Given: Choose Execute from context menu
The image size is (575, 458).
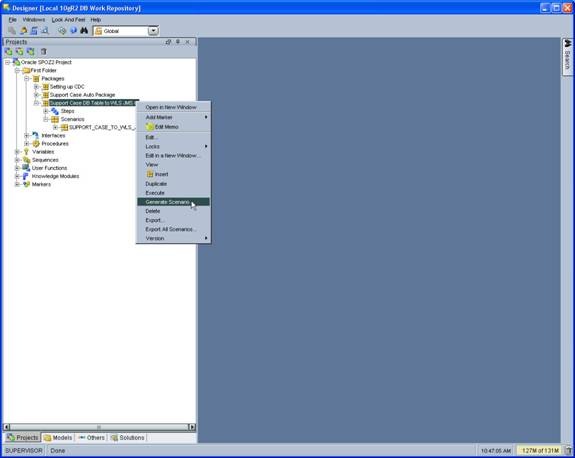Looking at the screenshot, I should 173,193.
